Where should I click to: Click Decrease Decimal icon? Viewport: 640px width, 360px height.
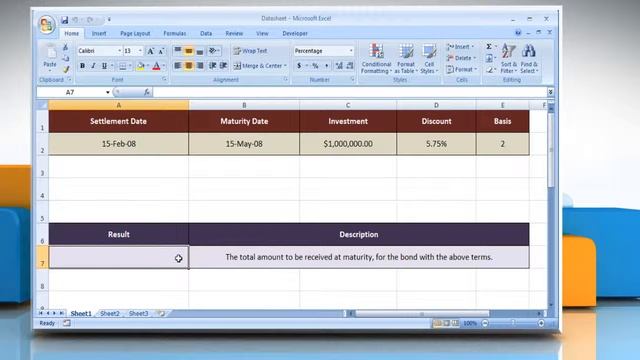pos(350,66)
